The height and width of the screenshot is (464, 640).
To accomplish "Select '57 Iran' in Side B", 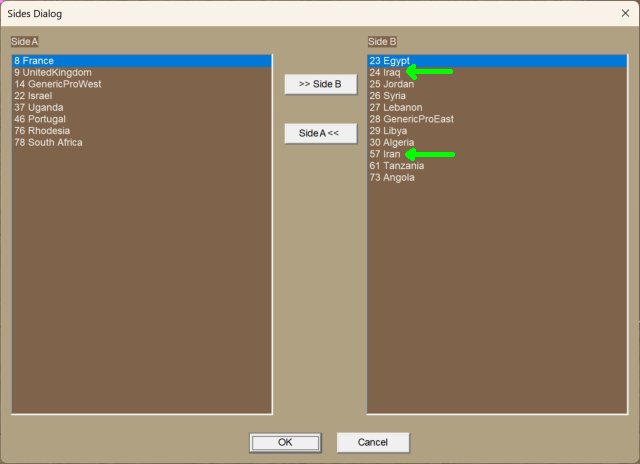I will tap(497, 154).
